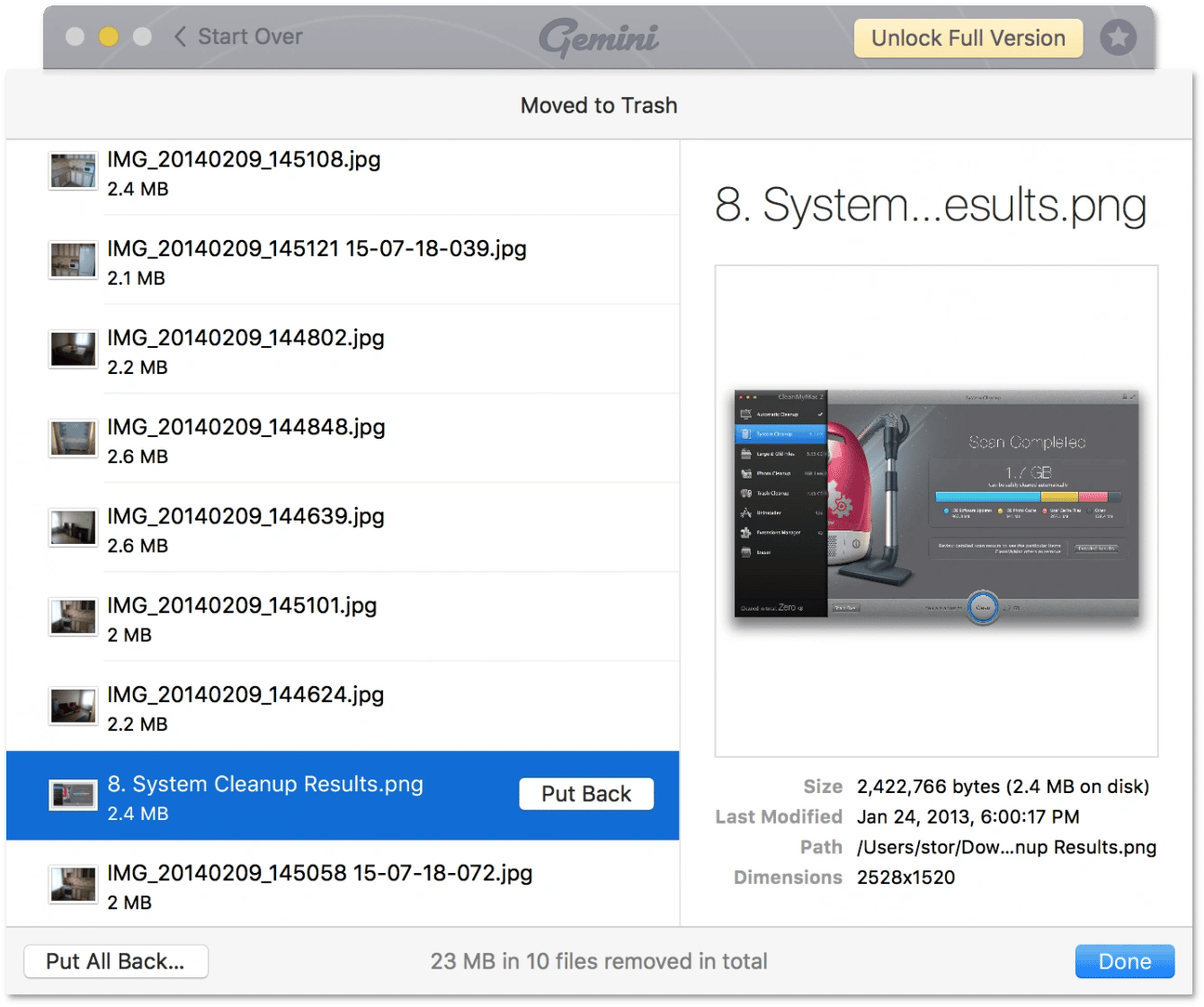This screenshot has height=1007, width=1204.
Task: Select file name IMG_20140209_144802.jpg
Action: click(x=245, y=337)
